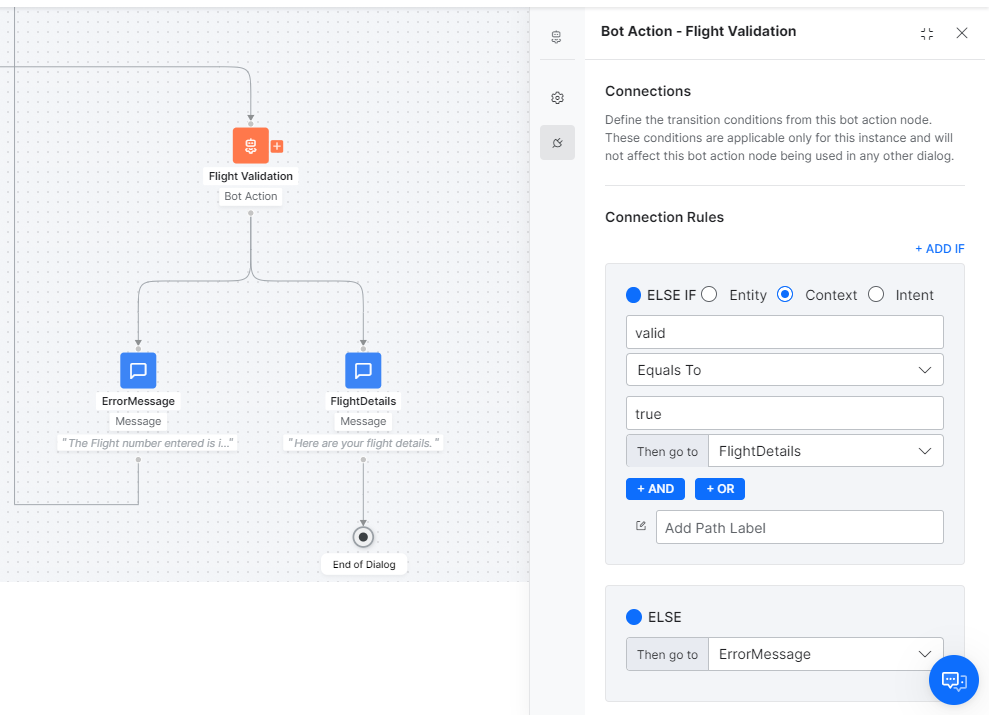
Task: Open the ErrorMessage dropdown under ELSE
Action: tap(825, 653)
